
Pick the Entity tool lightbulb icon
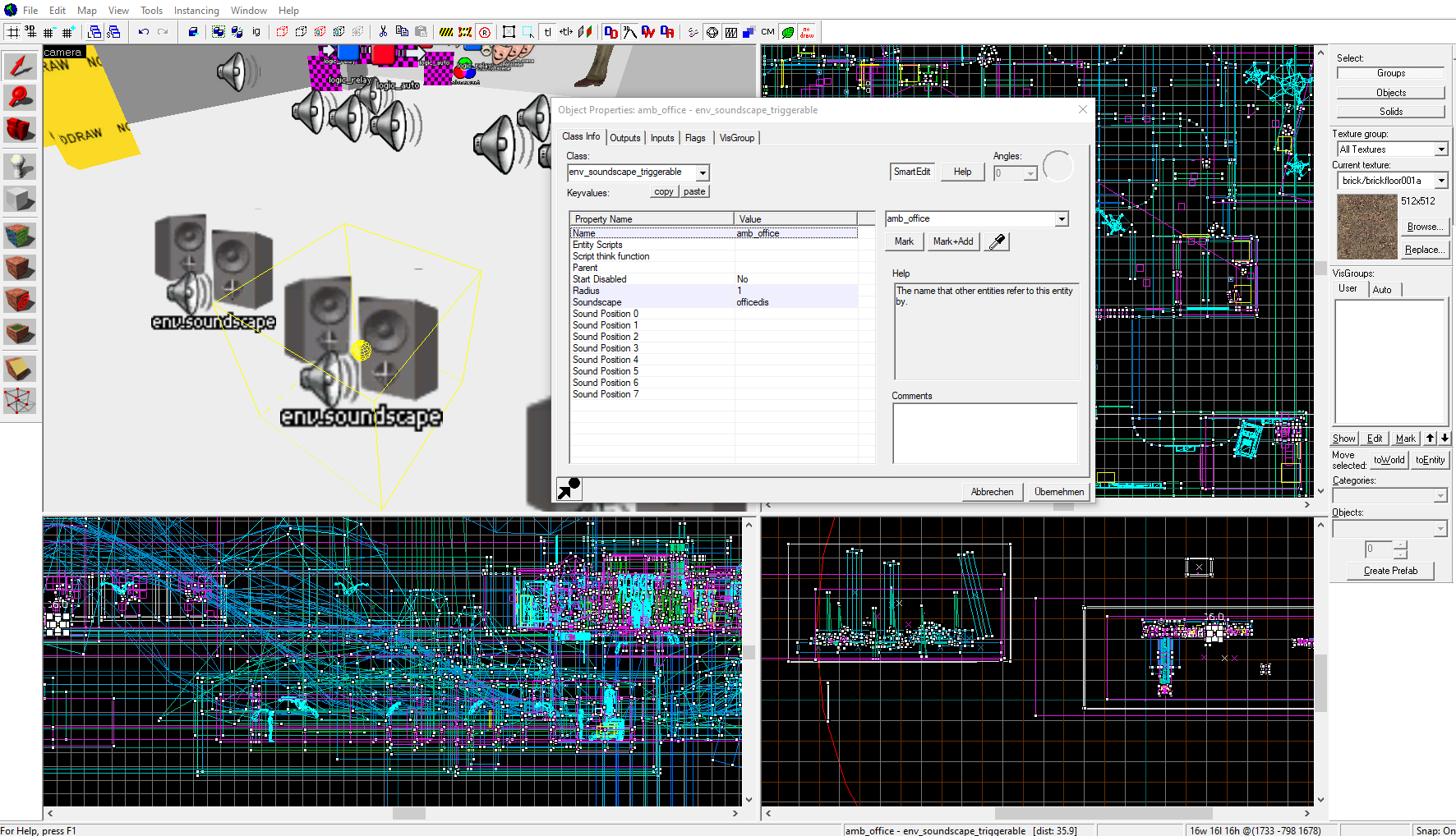coord(20,166)
